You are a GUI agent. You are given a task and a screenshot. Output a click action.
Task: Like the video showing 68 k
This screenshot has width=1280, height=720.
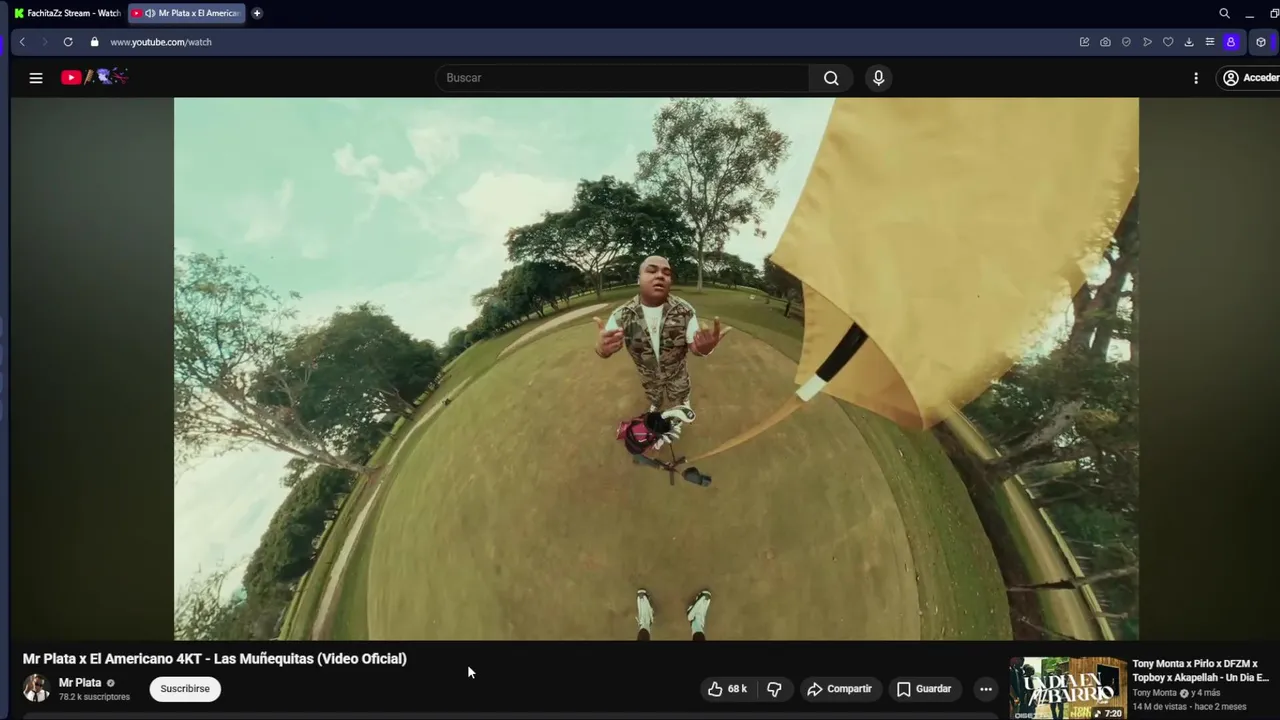[727, 689]
